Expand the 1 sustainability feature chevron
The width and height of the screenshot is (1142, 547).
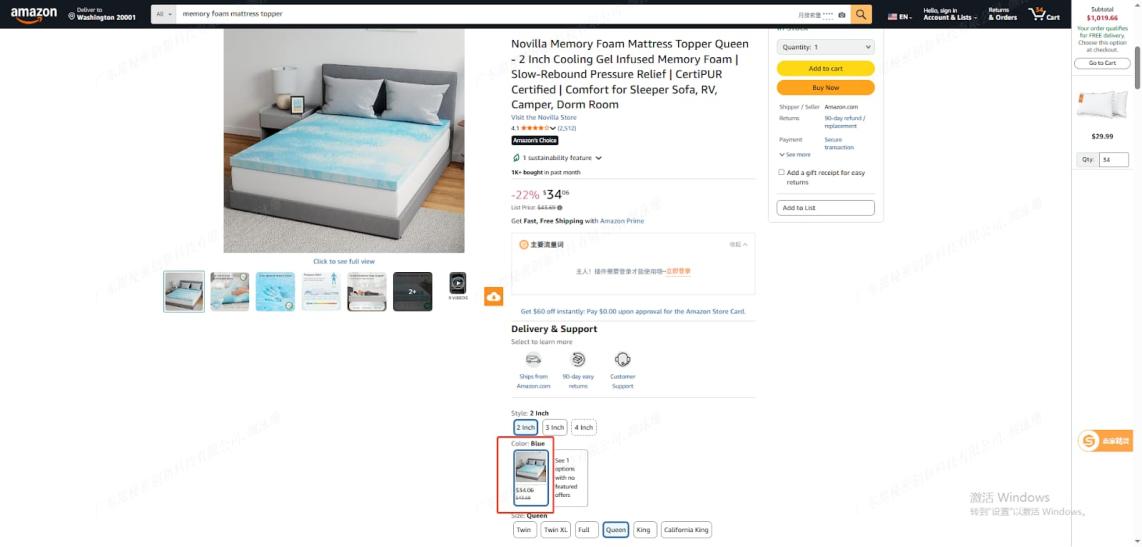tap(599, 158)
